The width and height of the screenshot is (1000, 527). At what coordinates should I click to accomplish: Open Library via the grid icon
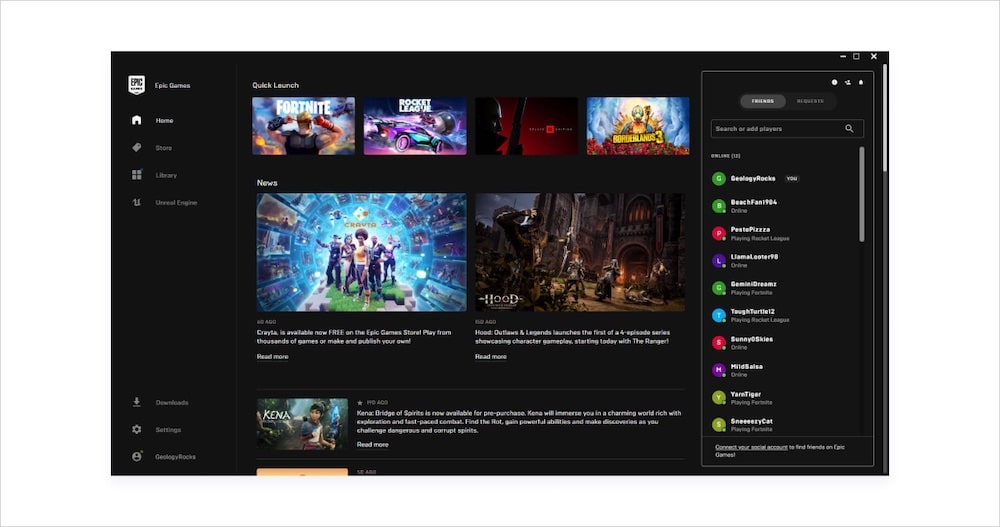136,175
